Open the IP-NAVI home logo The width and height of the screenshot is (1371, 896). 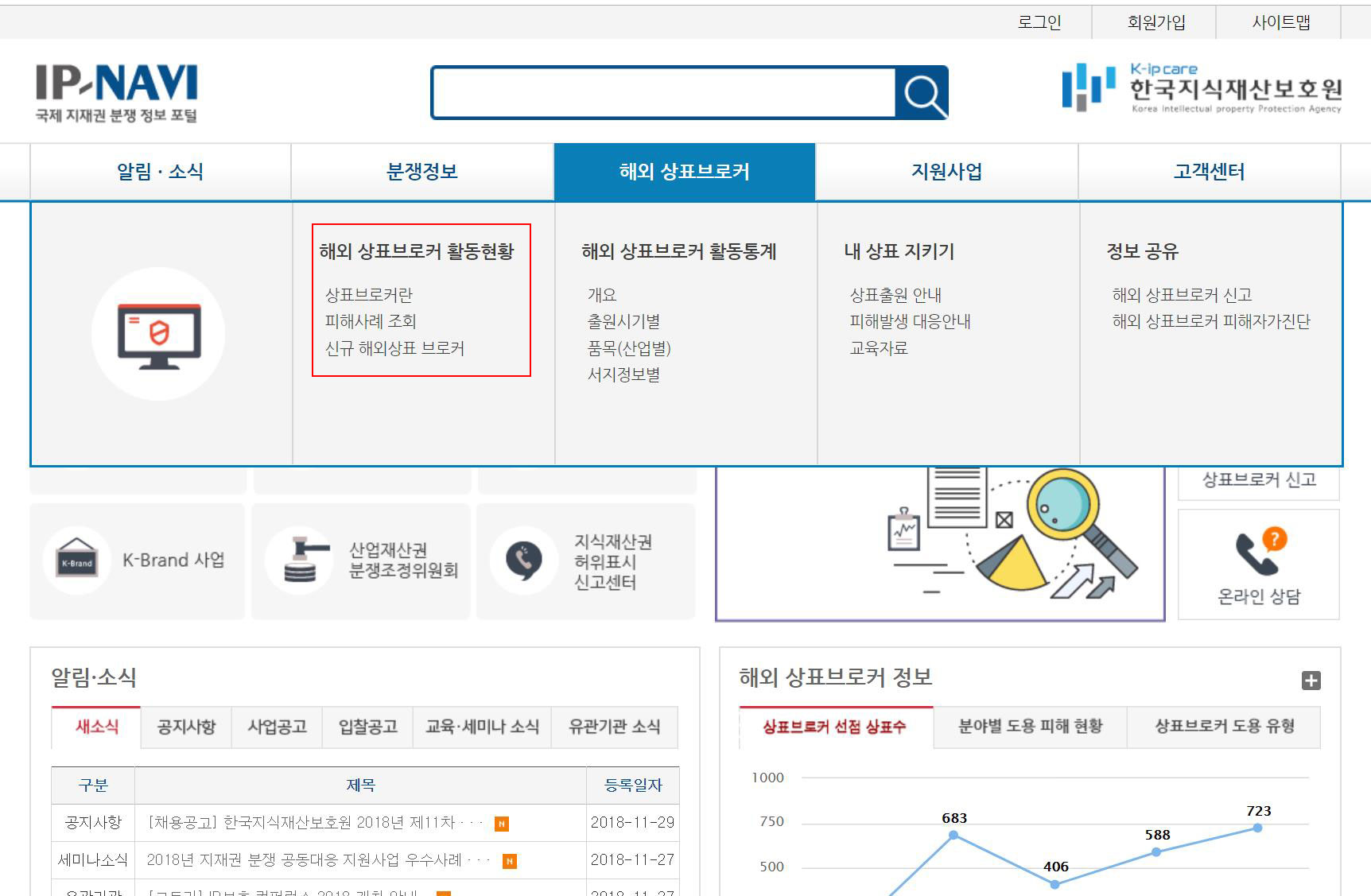click(116, 93)
